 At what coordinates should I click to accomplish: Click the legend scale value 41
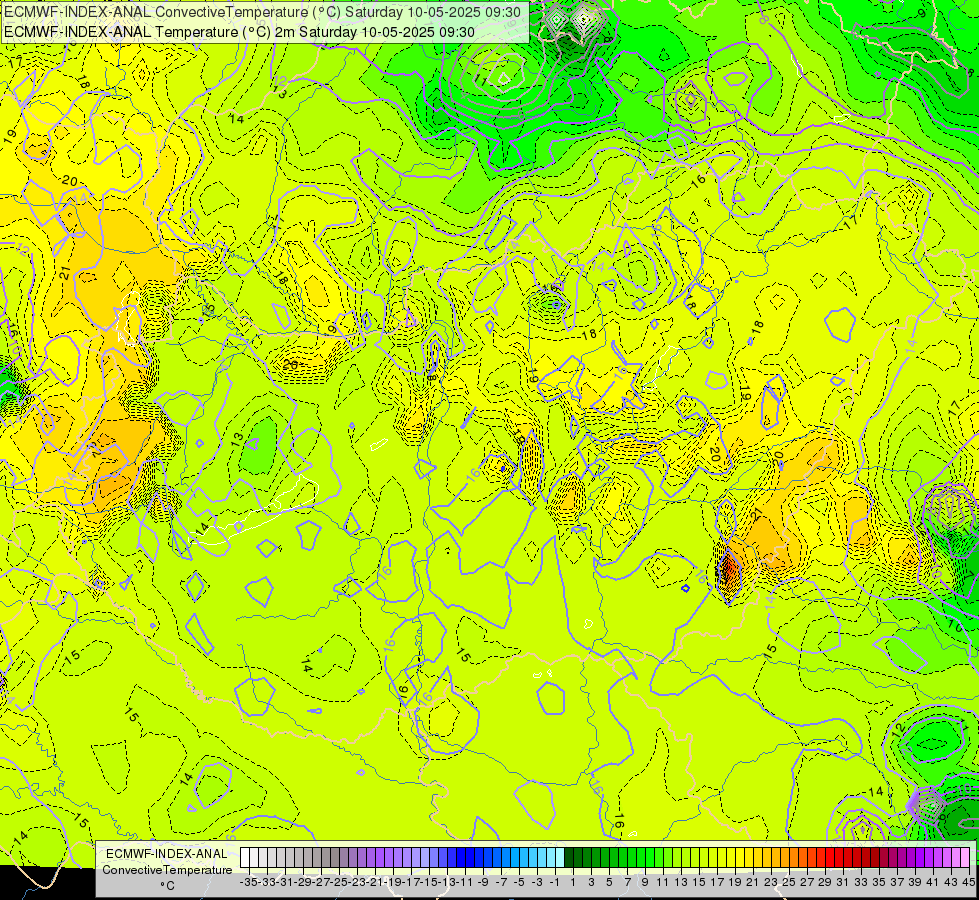pyautogui.click(x=933, y=883)
